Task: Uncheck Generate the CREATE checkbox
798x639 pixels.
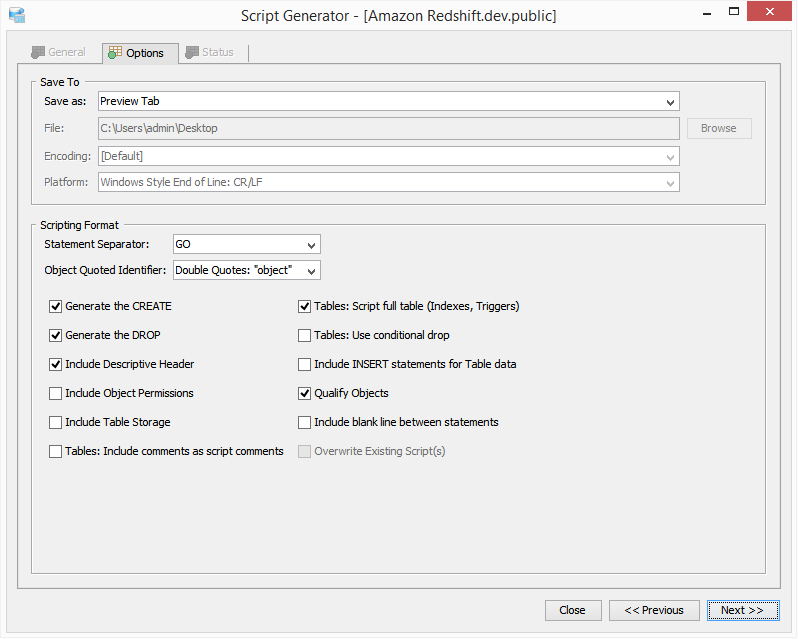Action: 56,307
